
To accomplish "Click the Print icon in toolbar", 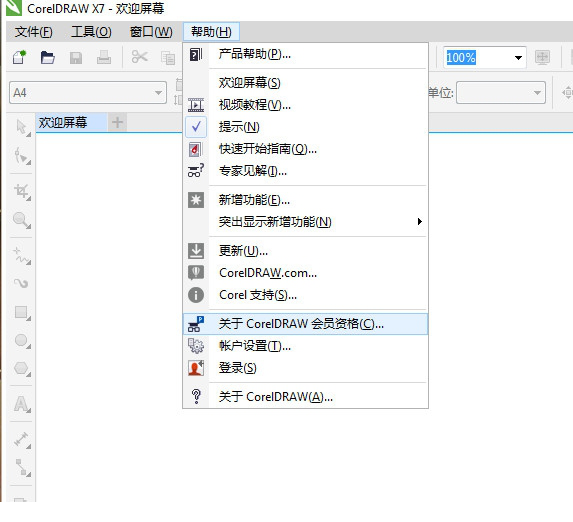I will (x=104, y=57).
